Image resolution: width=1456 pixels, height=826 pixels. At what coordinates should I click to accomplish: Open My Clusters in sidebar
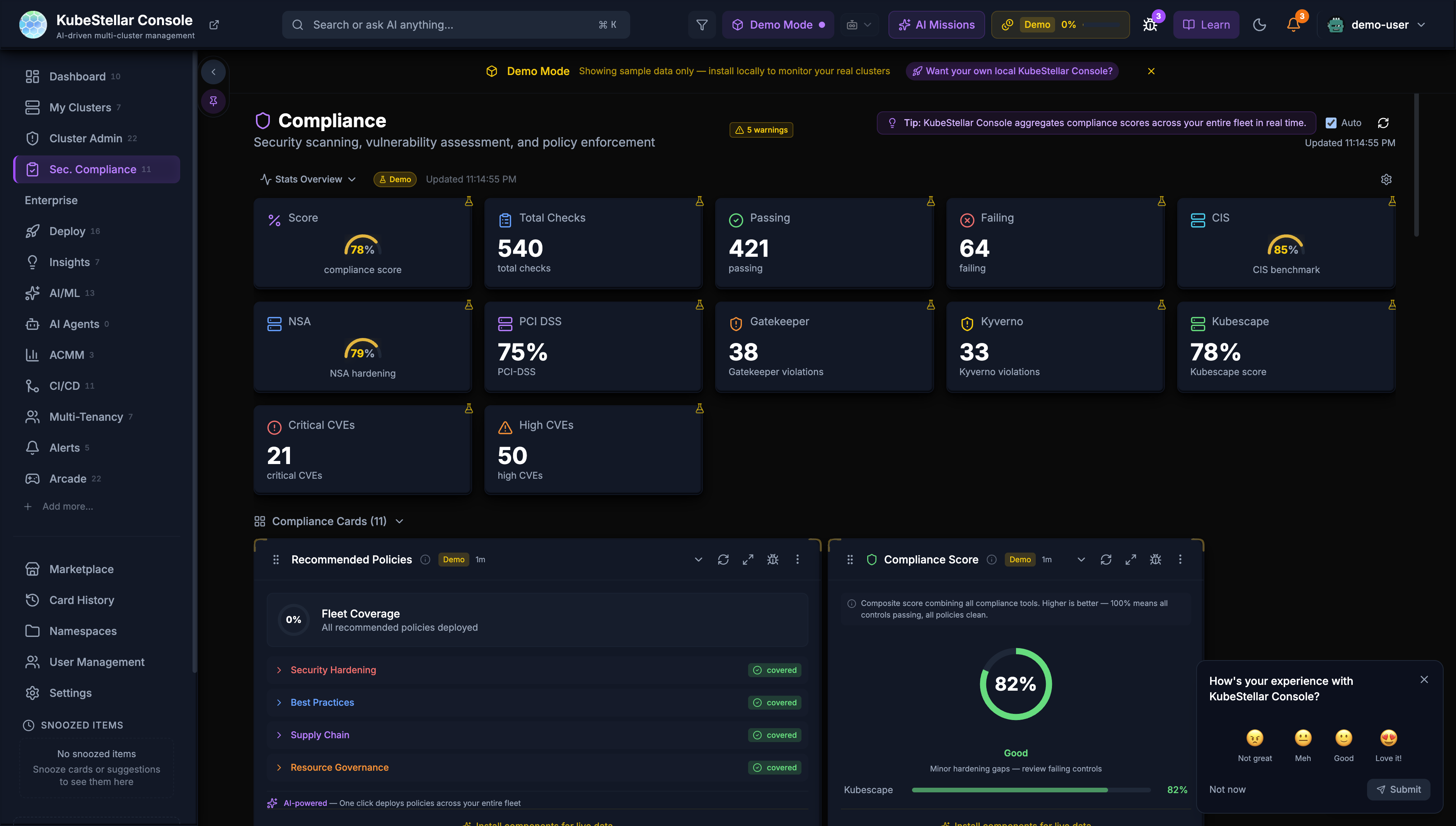pyautogui.click(x=96, y=108)
